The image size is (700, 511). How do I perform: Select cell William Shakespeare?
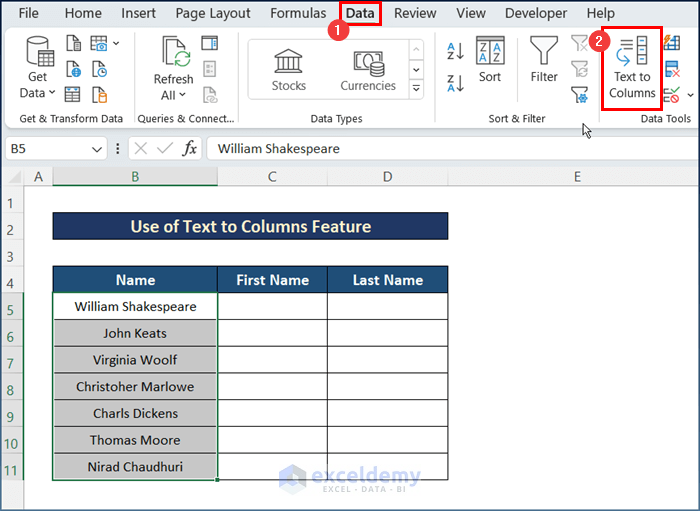[x=135, y=306]
